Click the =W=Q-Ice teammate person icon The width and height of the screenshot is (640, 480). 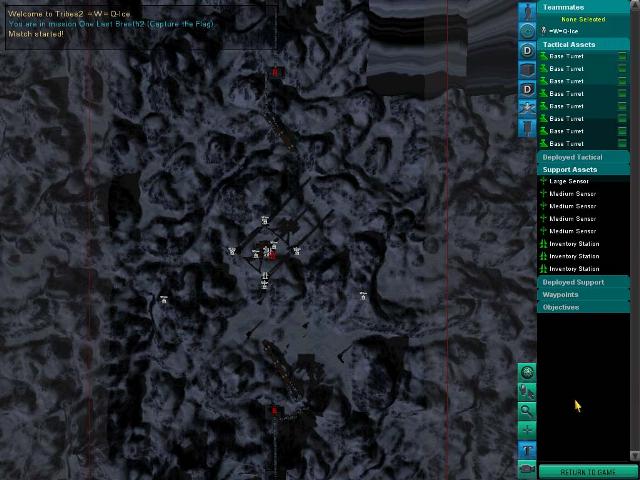pos(544,31)
